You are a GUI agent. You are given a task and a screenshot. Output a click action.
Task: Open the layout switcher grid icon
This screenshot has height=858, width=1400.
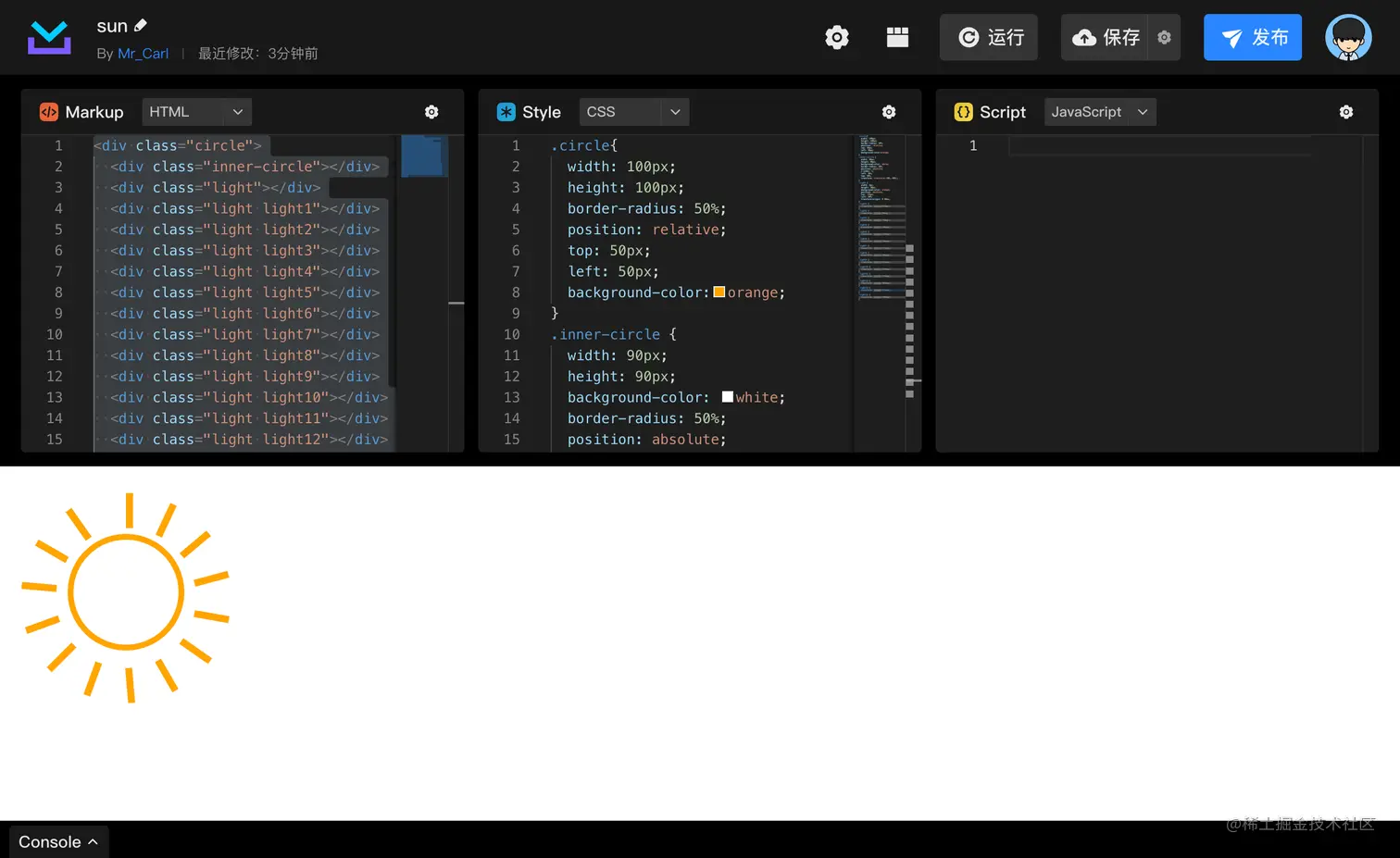pyautogui.click(x=896, y=37)
